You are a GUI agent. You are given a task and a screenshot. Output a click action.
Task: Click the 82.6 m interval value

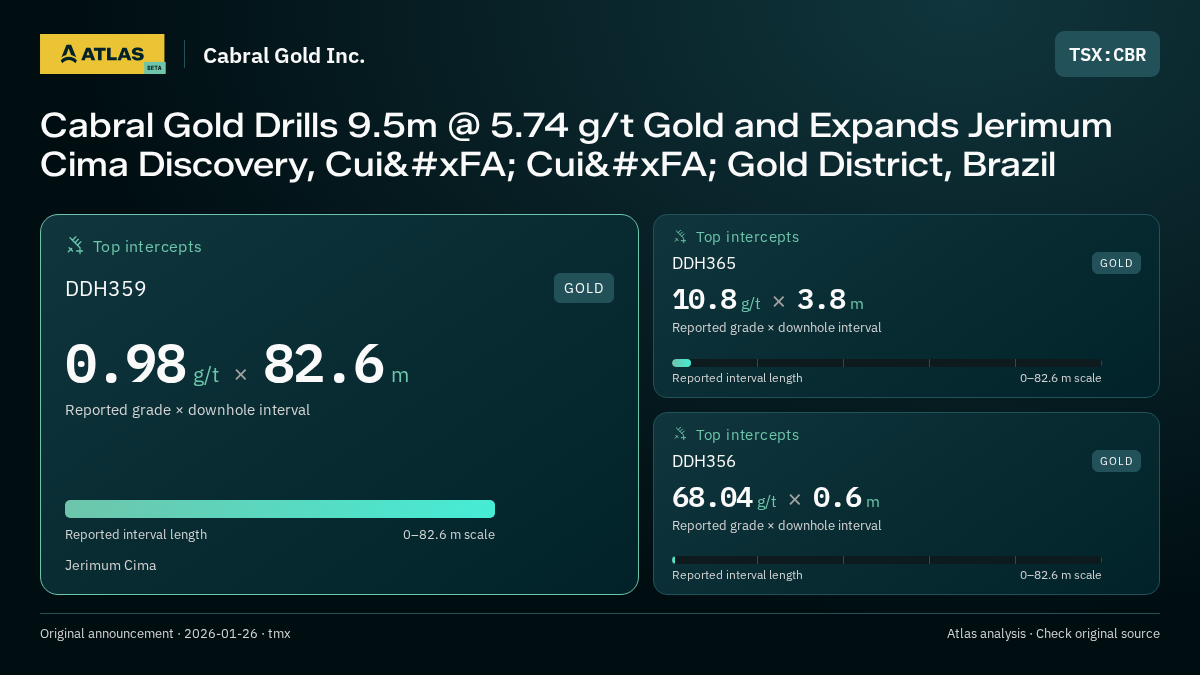click(336, 365)
